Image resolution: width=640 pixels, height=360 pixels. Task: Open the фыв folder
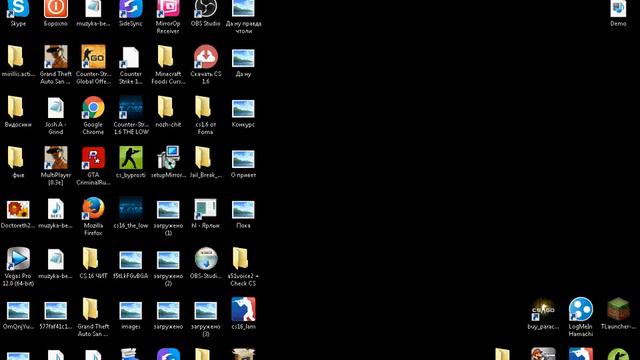(x=15, y=158)
